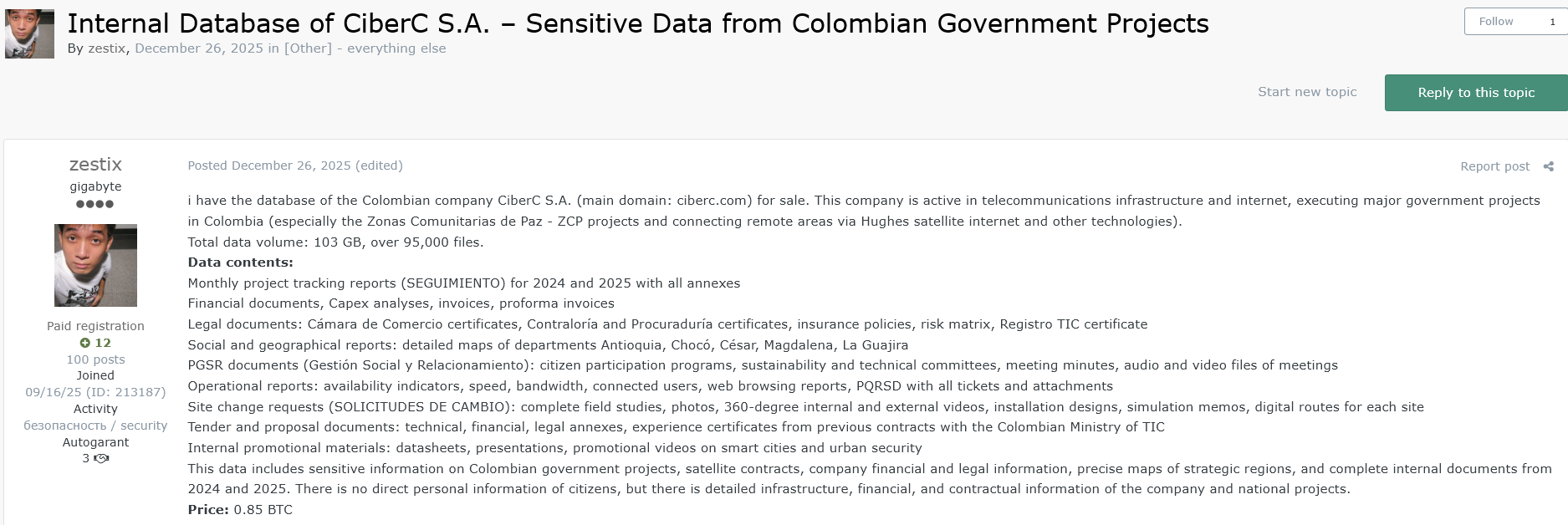
Task: Click the Autogarant handshake icon
Action: point(102,458)
